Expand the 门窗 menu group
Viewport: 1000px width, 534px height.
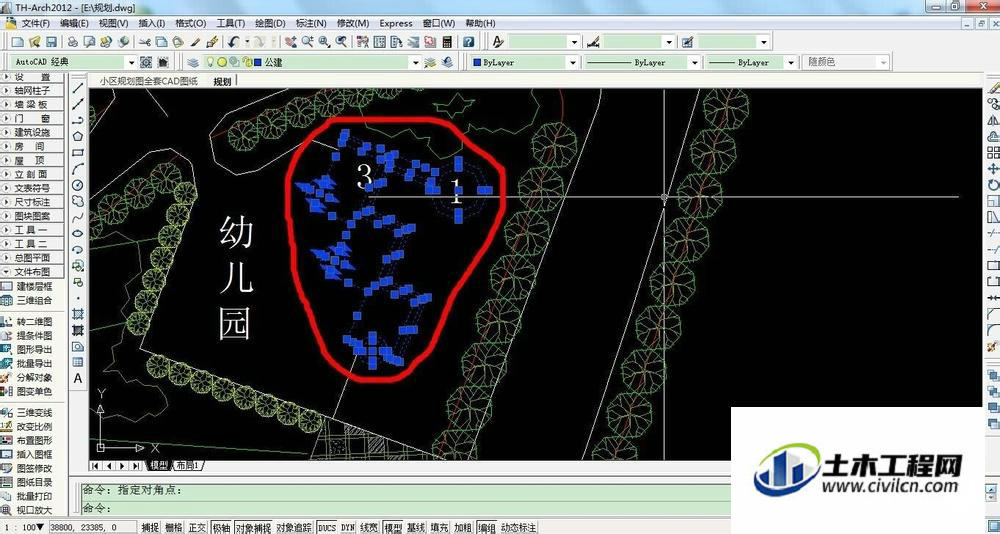(x=33, y=119)
